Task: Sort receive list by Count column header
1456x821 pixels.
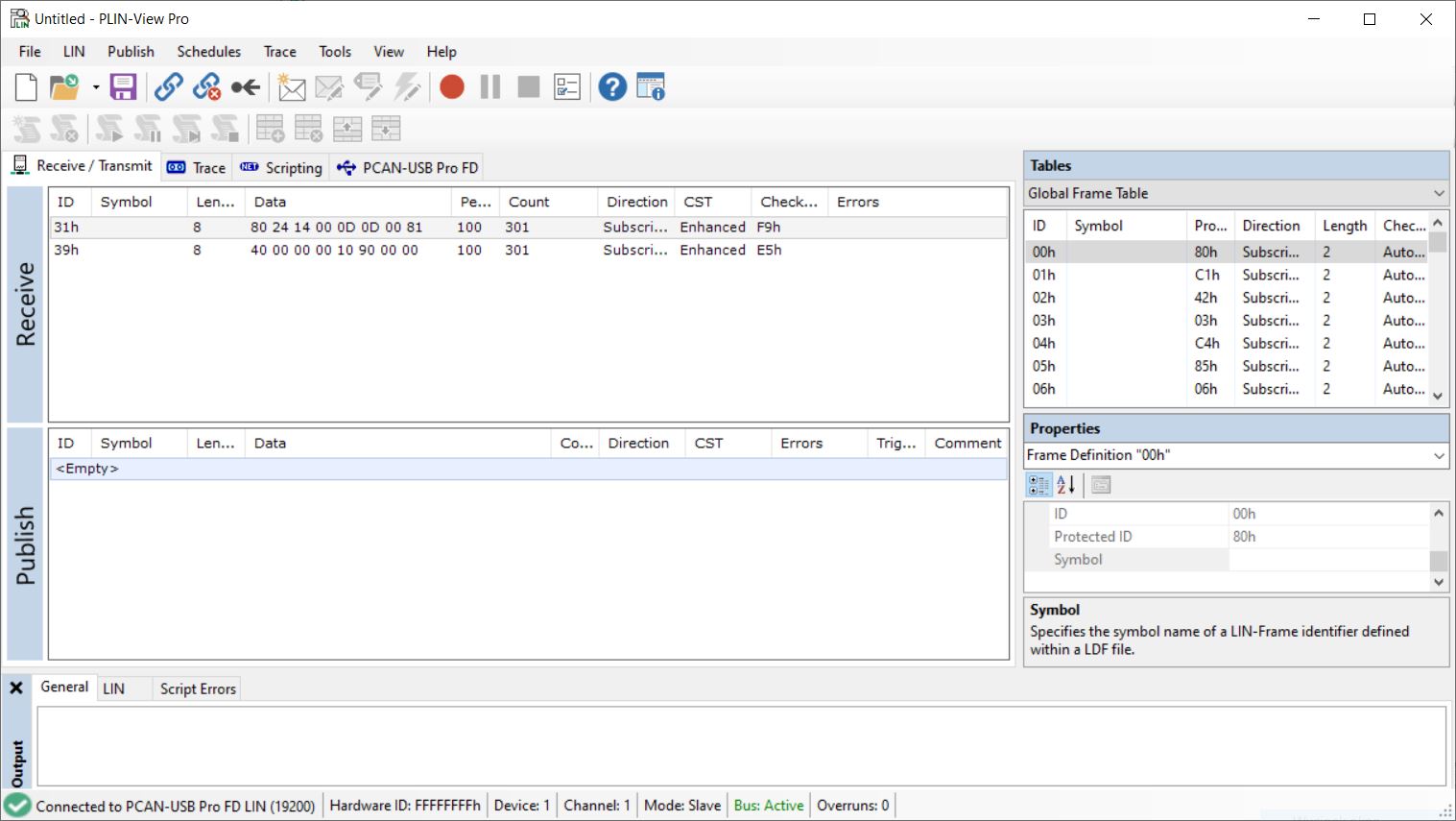Action: click(529, 202)
